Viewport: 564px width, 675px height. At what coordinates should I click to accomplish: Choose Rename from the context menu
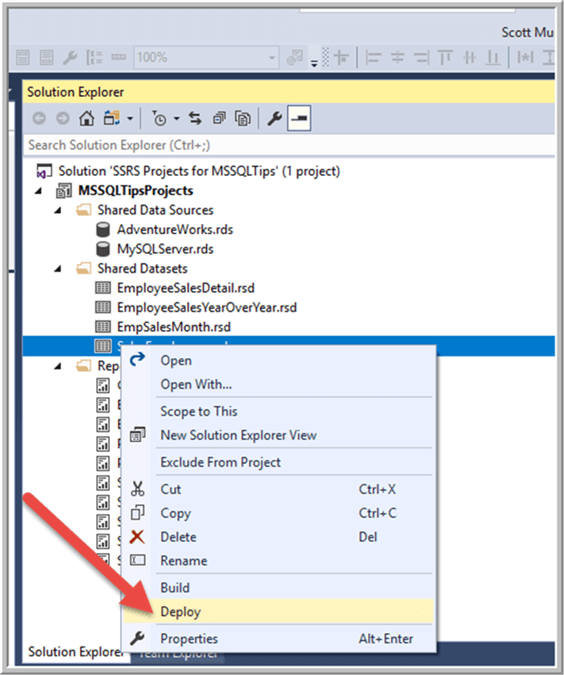pyautogui.click(x=279, y=560)
